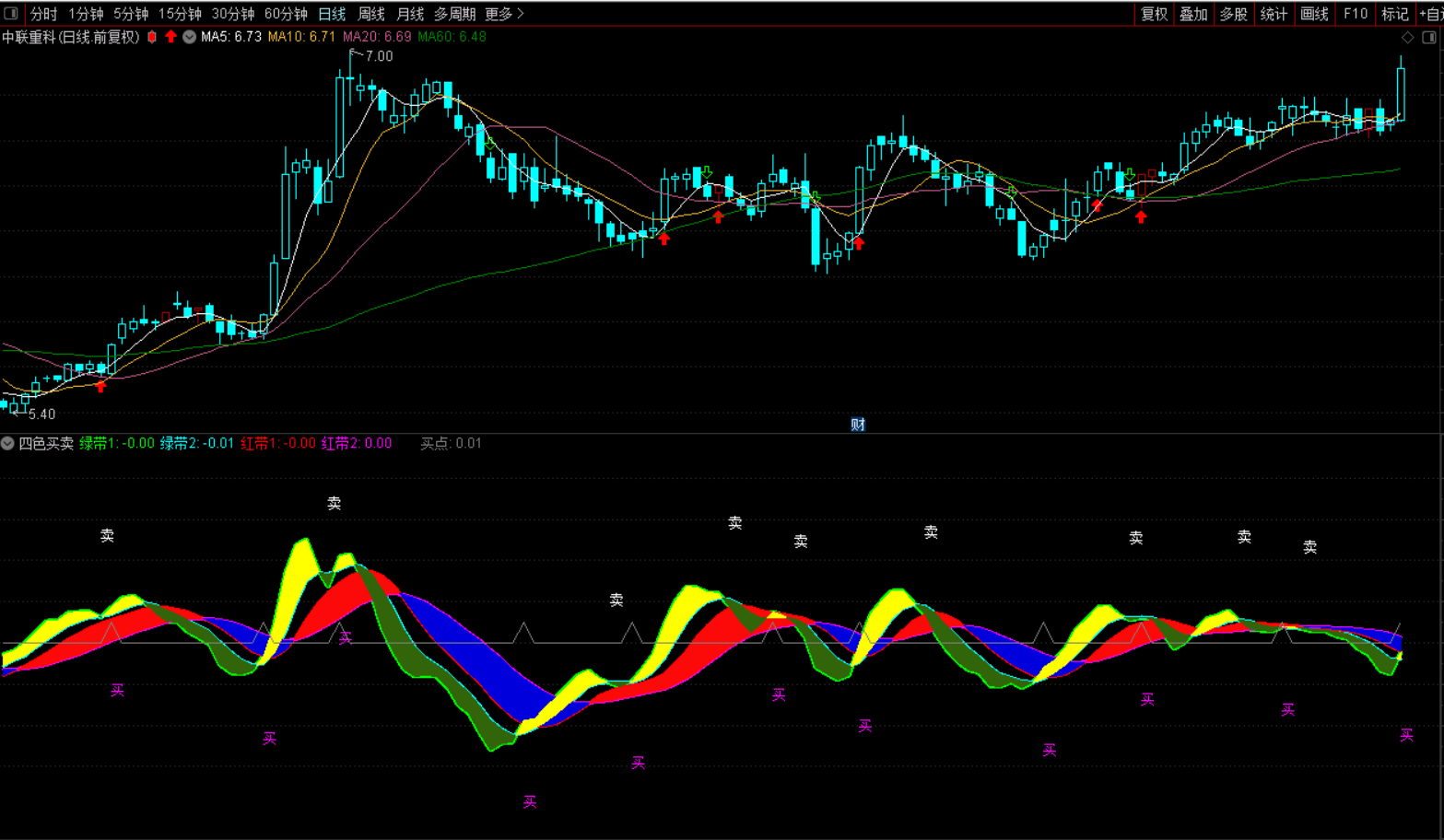This screenshot has height=840, width=1444.
Task: Click the red bar icon next to stock name
Action: point(152,37)
